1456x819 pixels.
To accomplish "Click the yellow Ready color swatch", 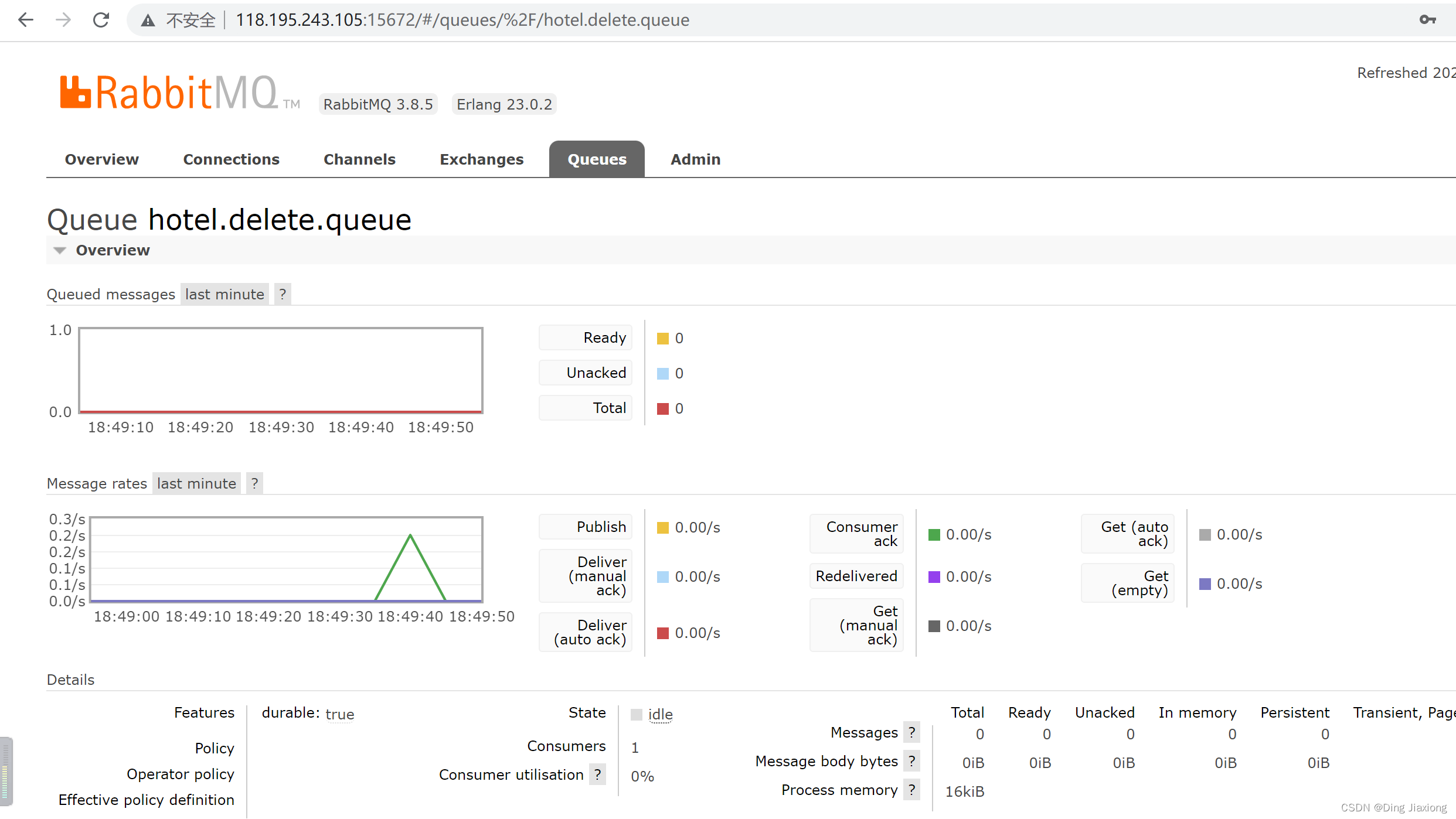I will (x=663, y=339).
